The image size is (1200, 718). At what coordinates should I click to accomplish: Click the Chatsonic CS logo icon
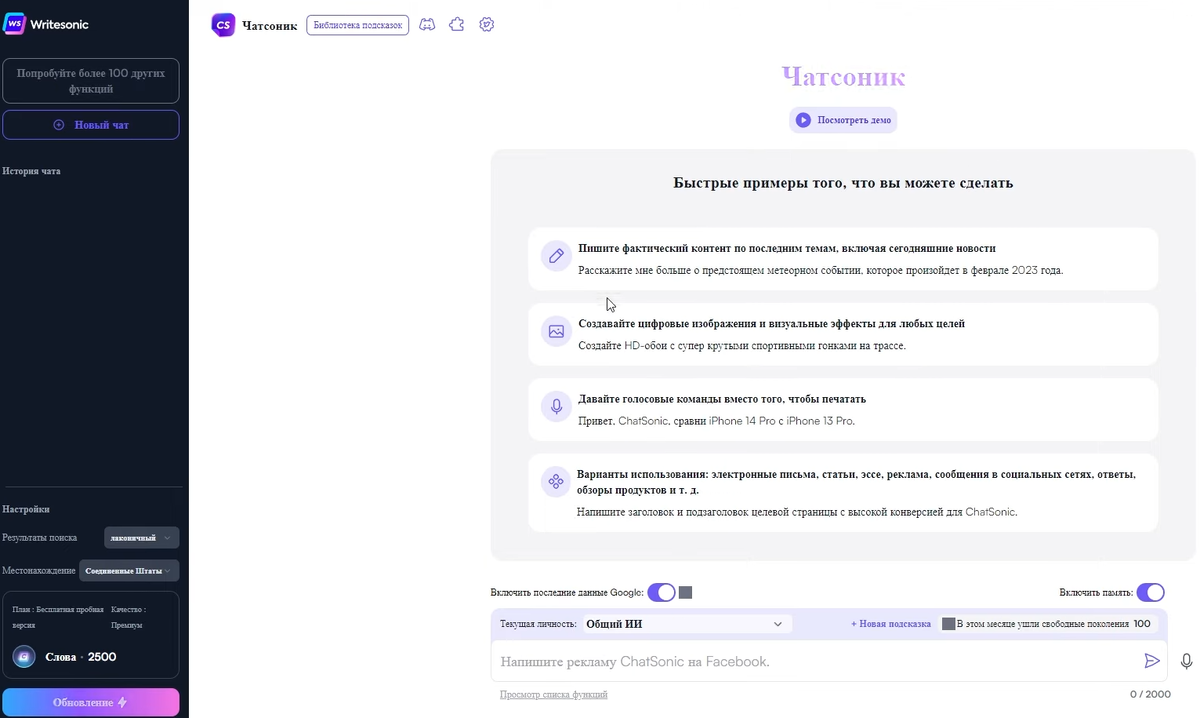(x=223, y=25)
